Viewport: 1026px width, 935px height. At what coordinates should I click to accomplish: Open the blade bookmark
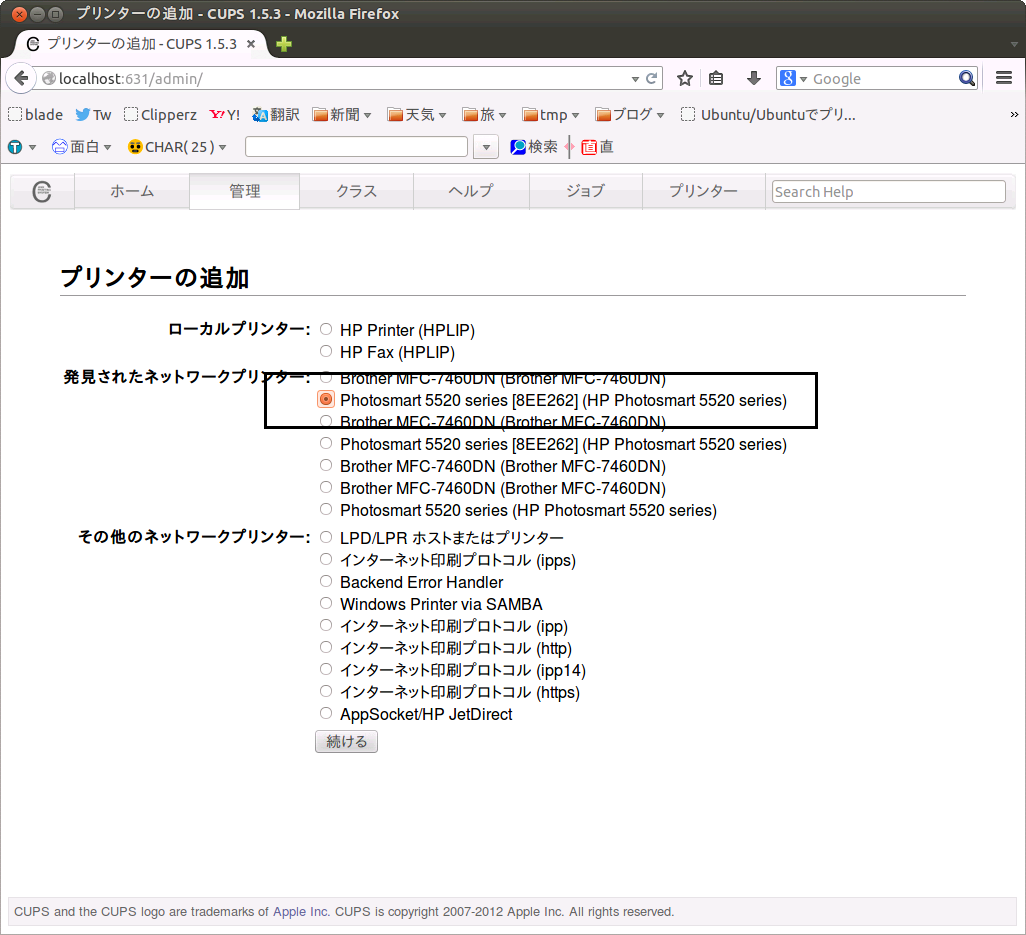pos(35,115)
